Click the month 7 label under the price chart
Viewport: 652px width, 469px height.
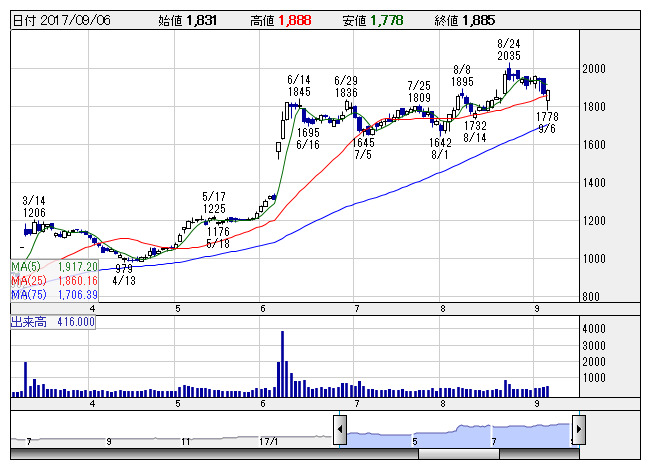tap(356, 309)
